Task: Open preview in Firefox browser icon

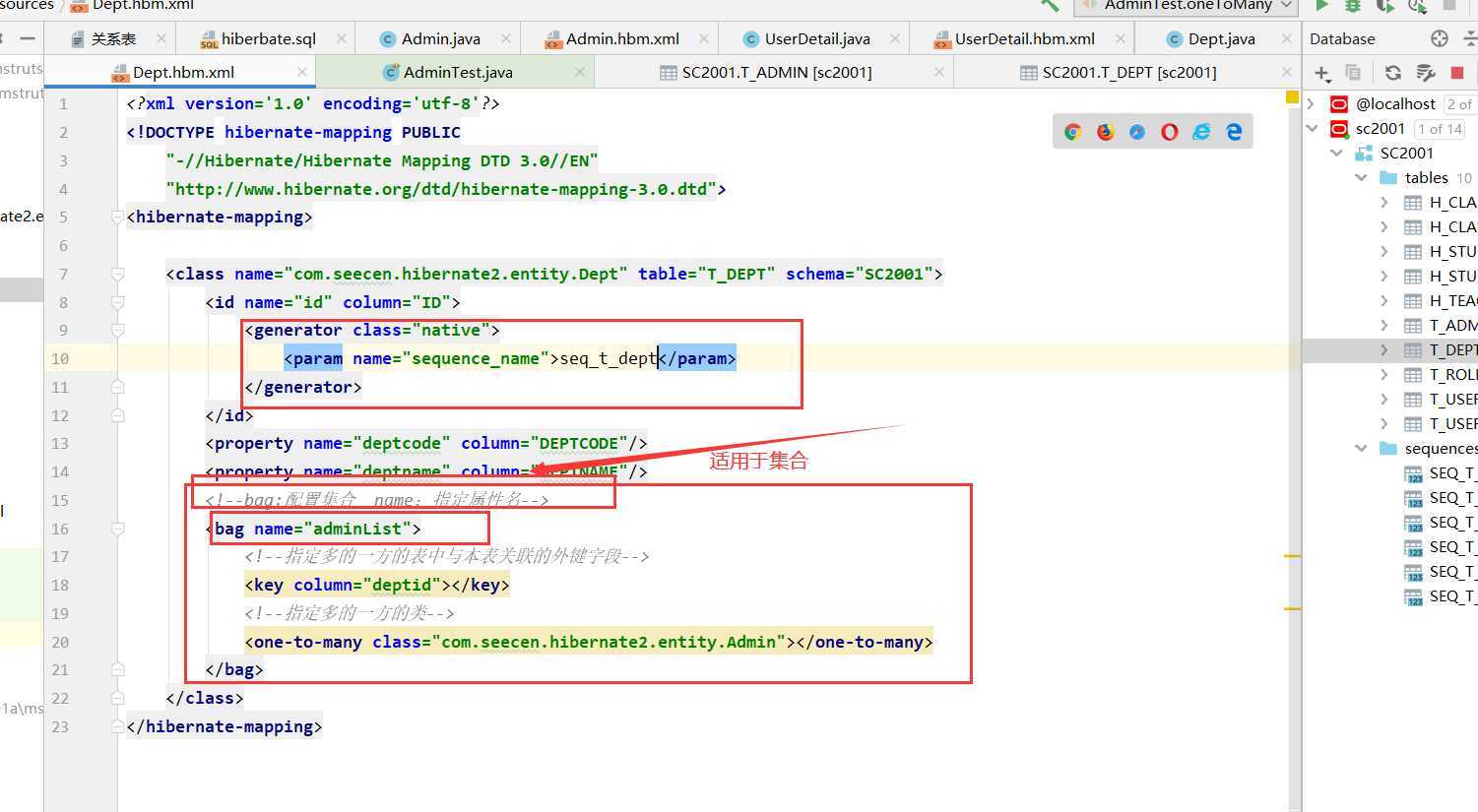Action: point(1106,132)
